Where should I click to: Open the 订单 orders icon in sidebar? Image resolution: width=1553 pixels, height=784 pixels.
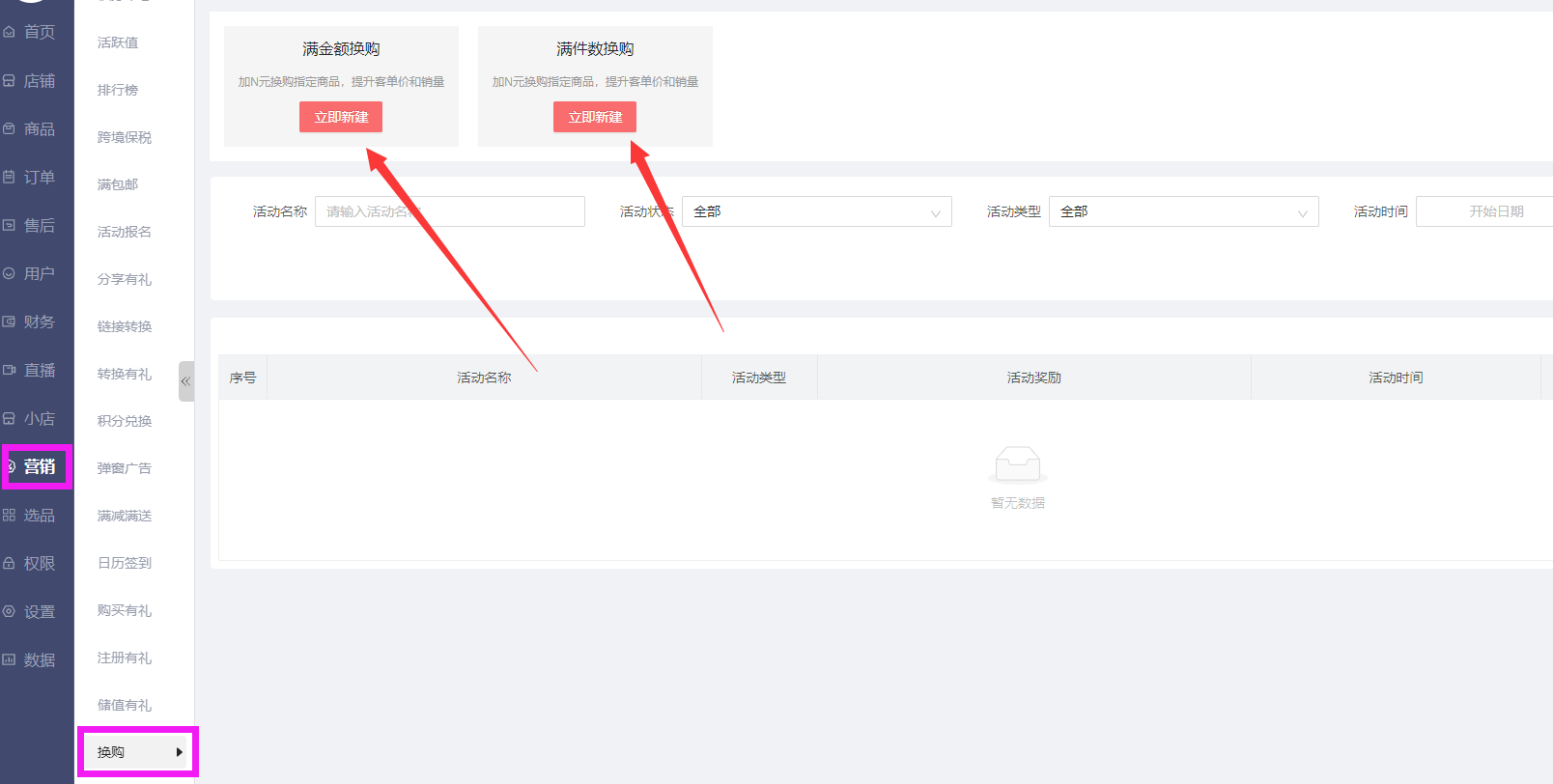click(x=10, y=178)
